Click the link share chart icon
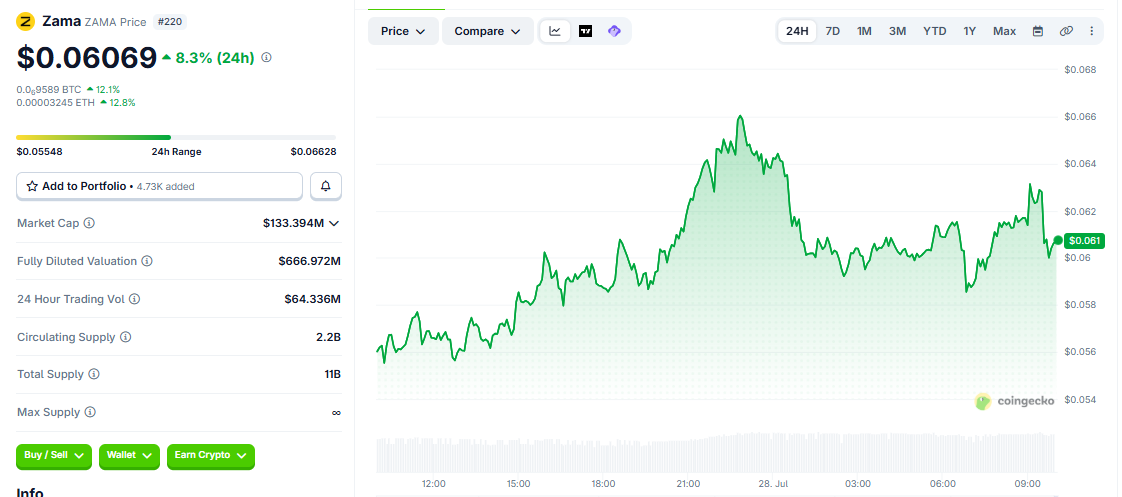The width and height of the screenshot is (1122, 497). click(1065, 31)
